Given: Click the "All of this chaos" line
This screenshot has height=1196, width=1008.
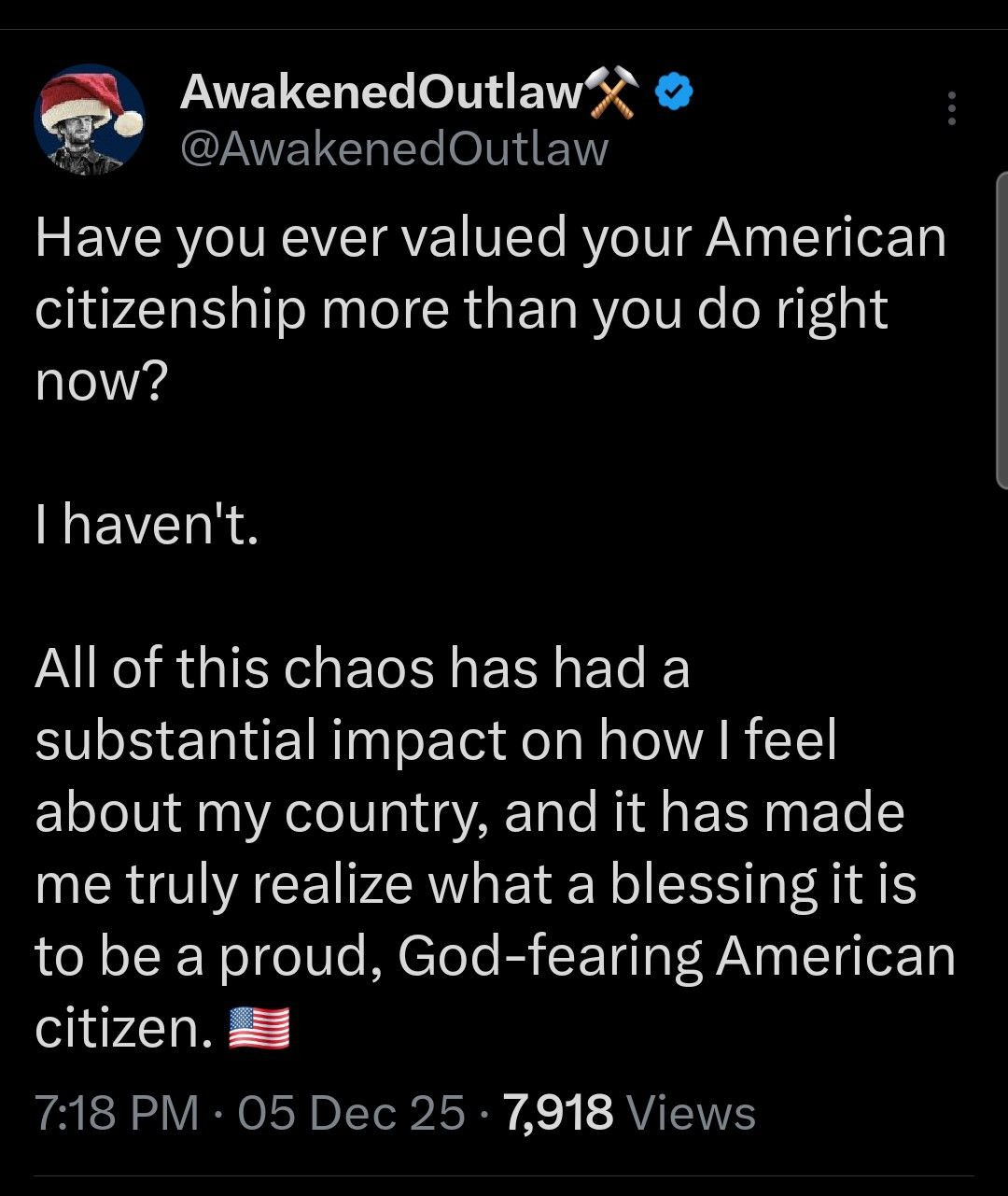Looking at the screenshot, I should click(x=362, y=668).
